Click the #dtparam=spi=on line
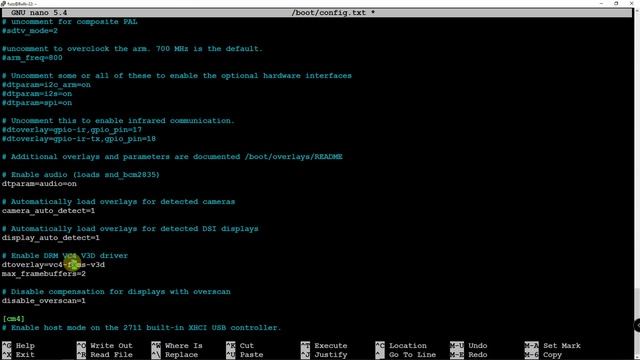Viewport: 640px width, 360px height. coord(37,103)
